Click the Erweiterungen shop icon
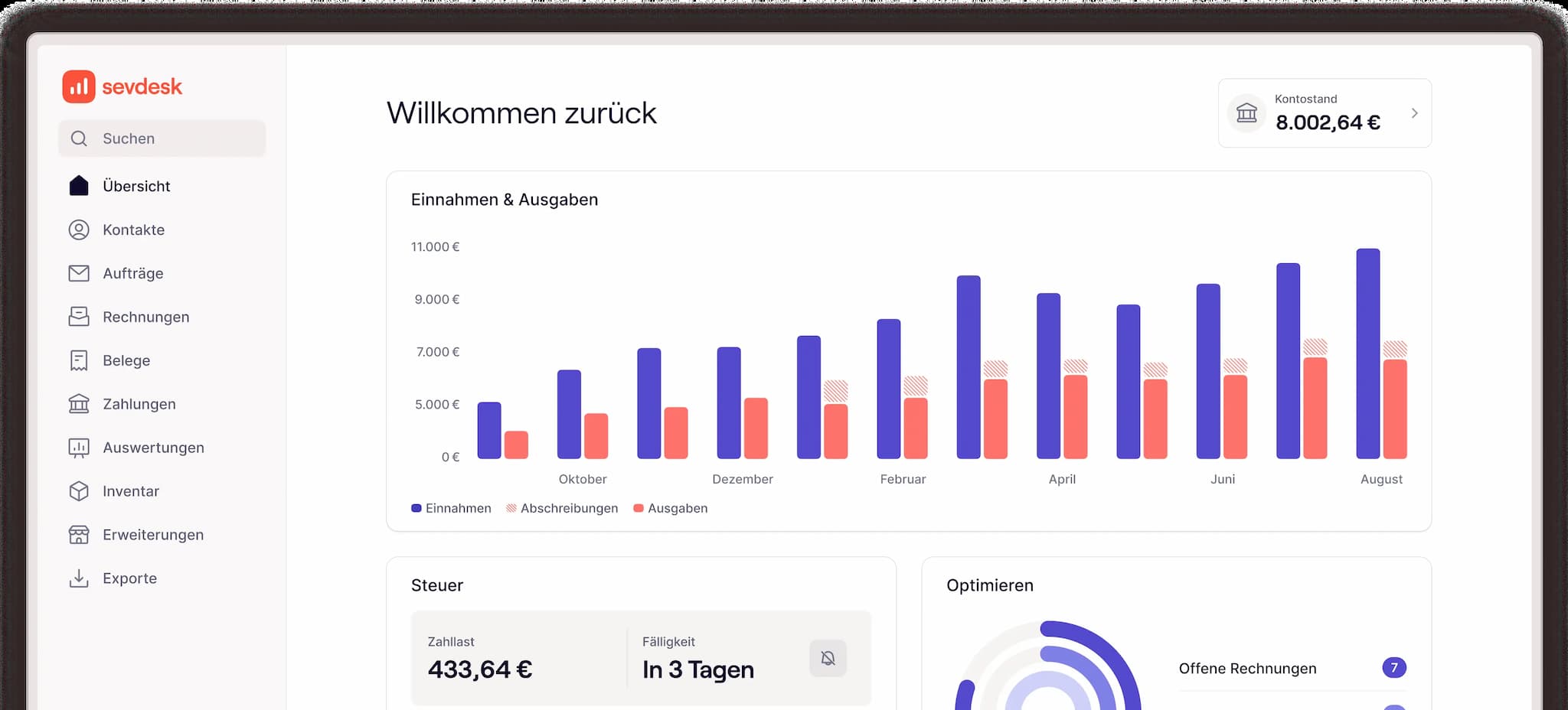 [79, 535]
